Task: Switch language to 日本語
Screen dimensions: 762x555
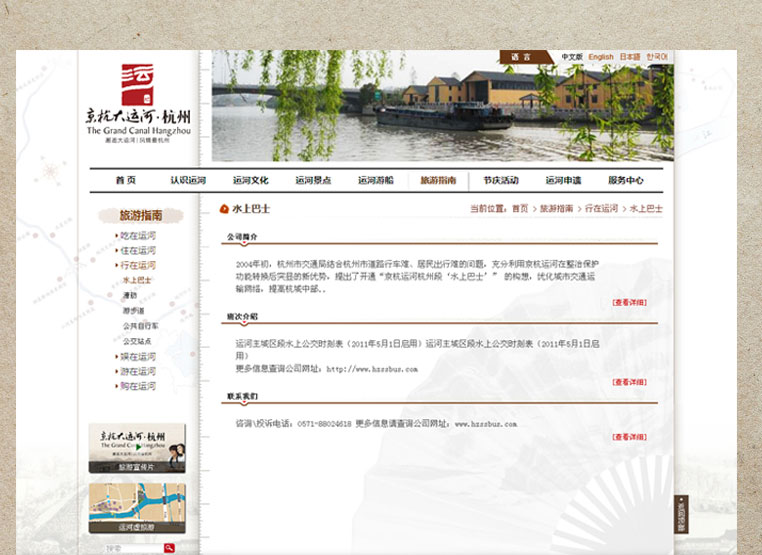Action: click(x=629, y=57)
